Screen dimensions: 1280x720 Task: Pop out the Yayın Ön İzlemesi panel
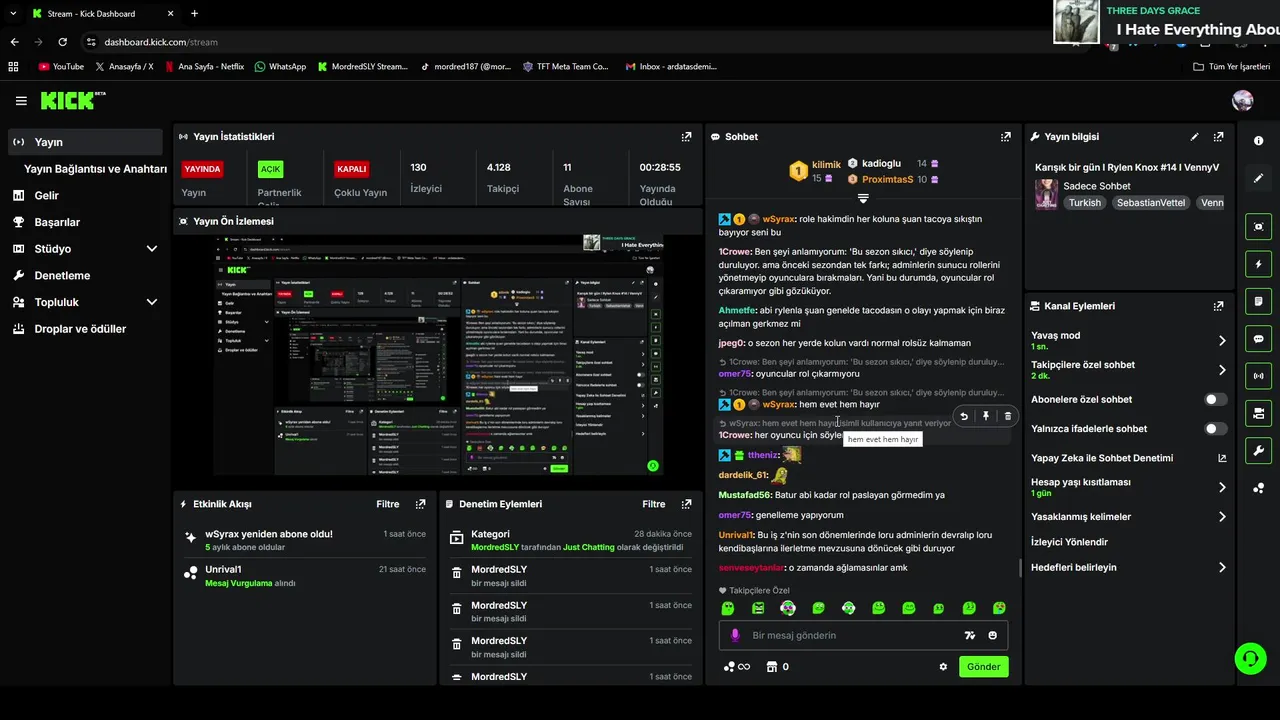tap(686, 221)
